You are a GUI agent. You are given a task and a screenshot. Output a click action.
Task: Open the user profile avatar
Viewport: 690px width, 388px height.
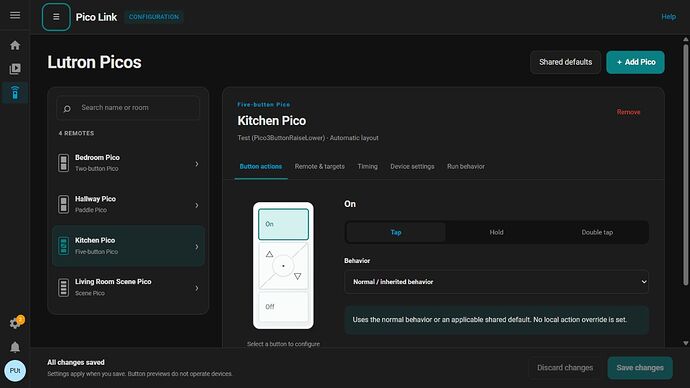tap(15, 370)
